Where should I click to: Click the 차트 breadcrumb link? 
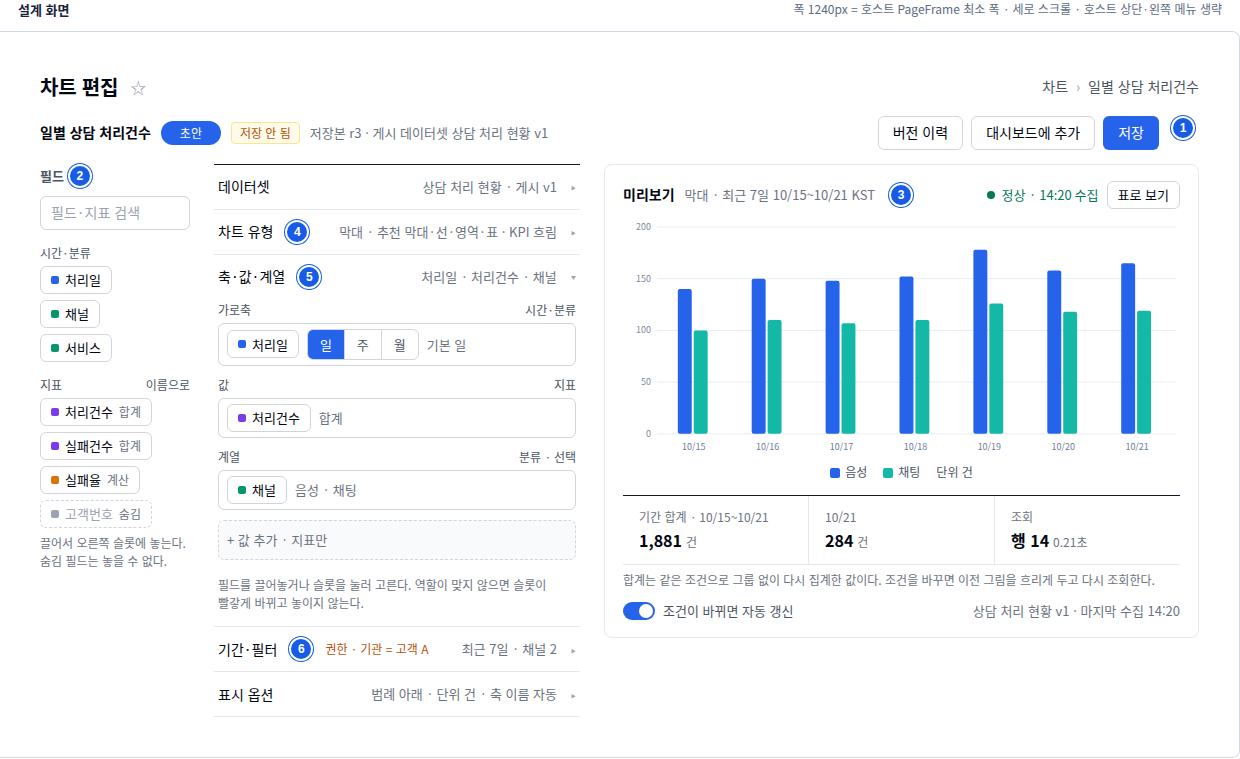(x=1055, y=87)
